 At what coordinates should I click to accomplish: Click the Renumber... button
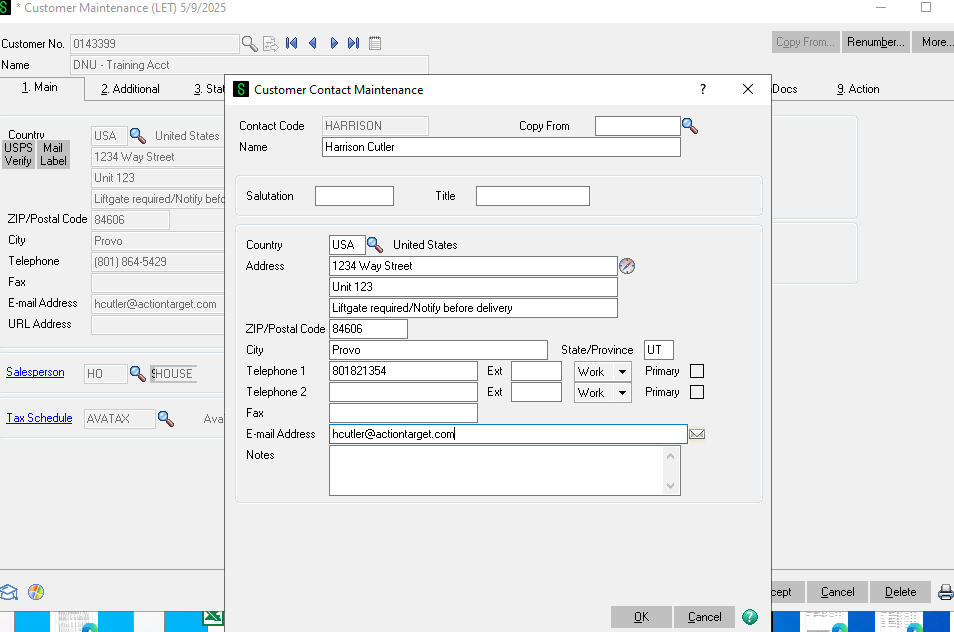[875, 42]
